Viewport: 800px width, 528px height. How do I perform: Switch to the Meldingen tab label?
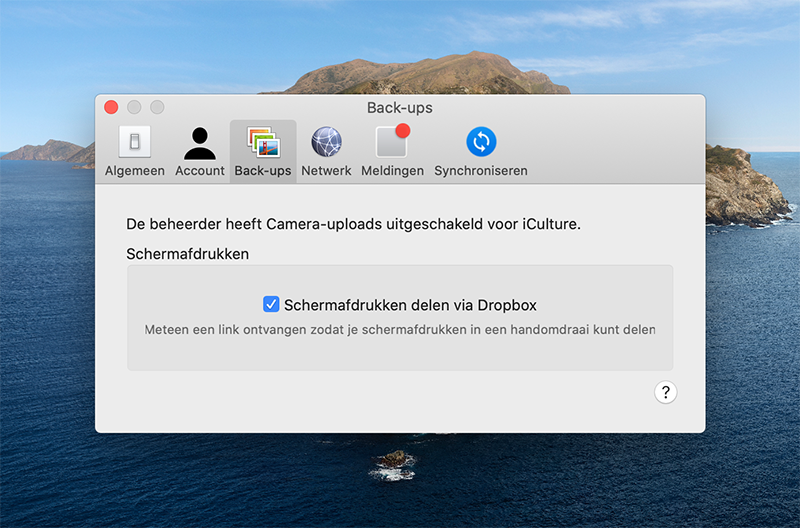click(392, 170)
